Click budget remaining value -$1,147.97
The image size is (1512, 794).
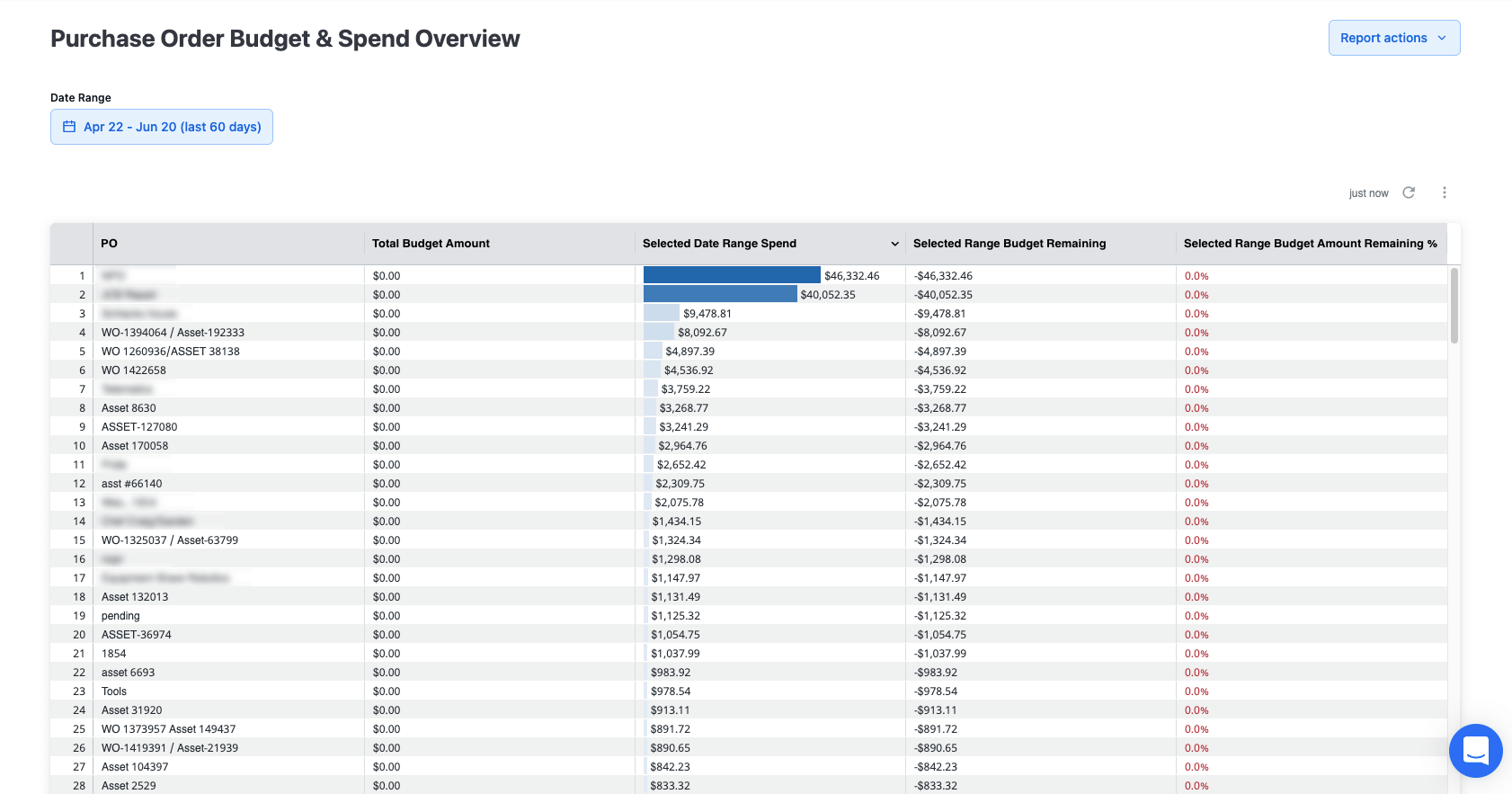click(x=940, y=578)
